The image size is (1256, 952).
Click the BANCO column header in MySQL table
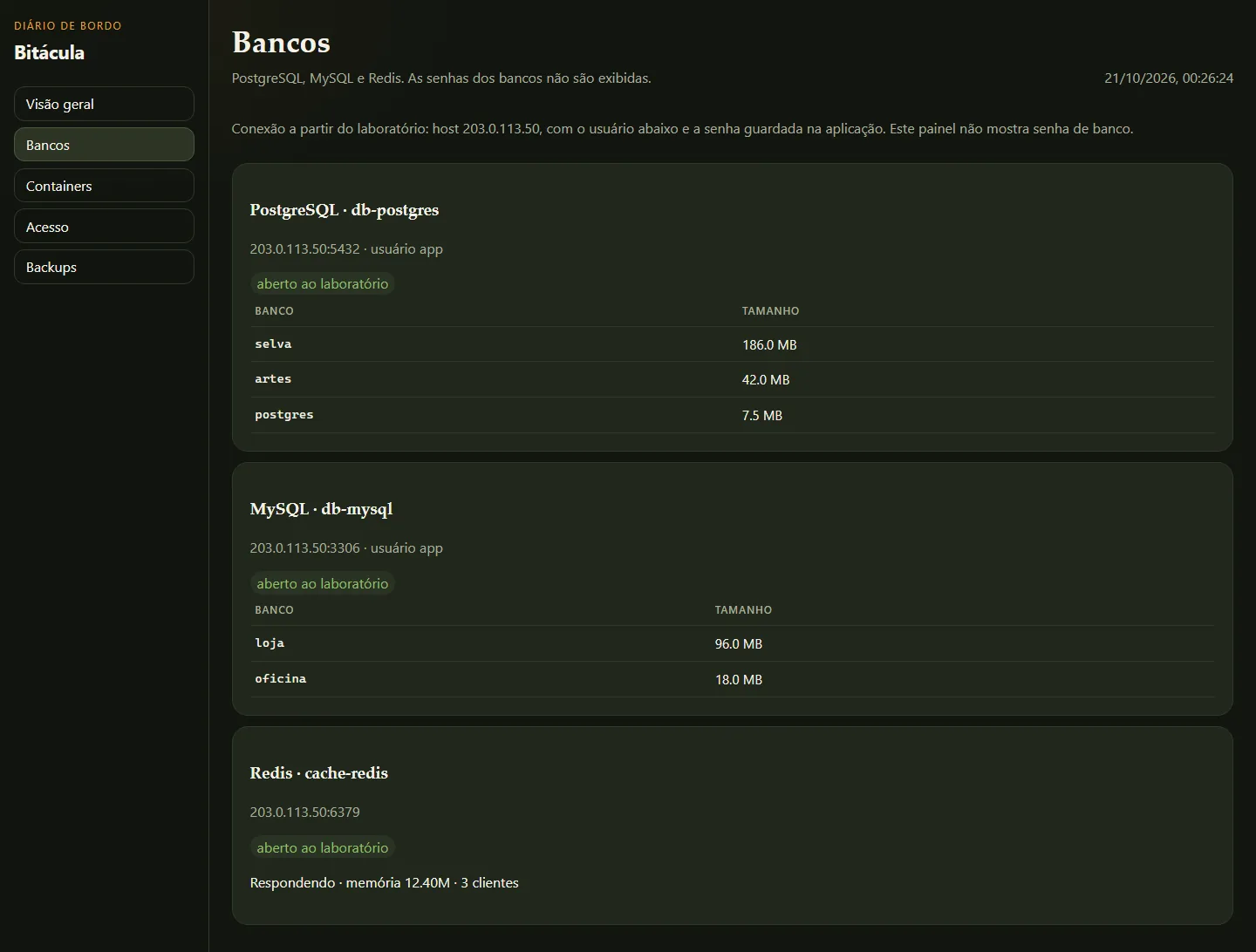274,609
